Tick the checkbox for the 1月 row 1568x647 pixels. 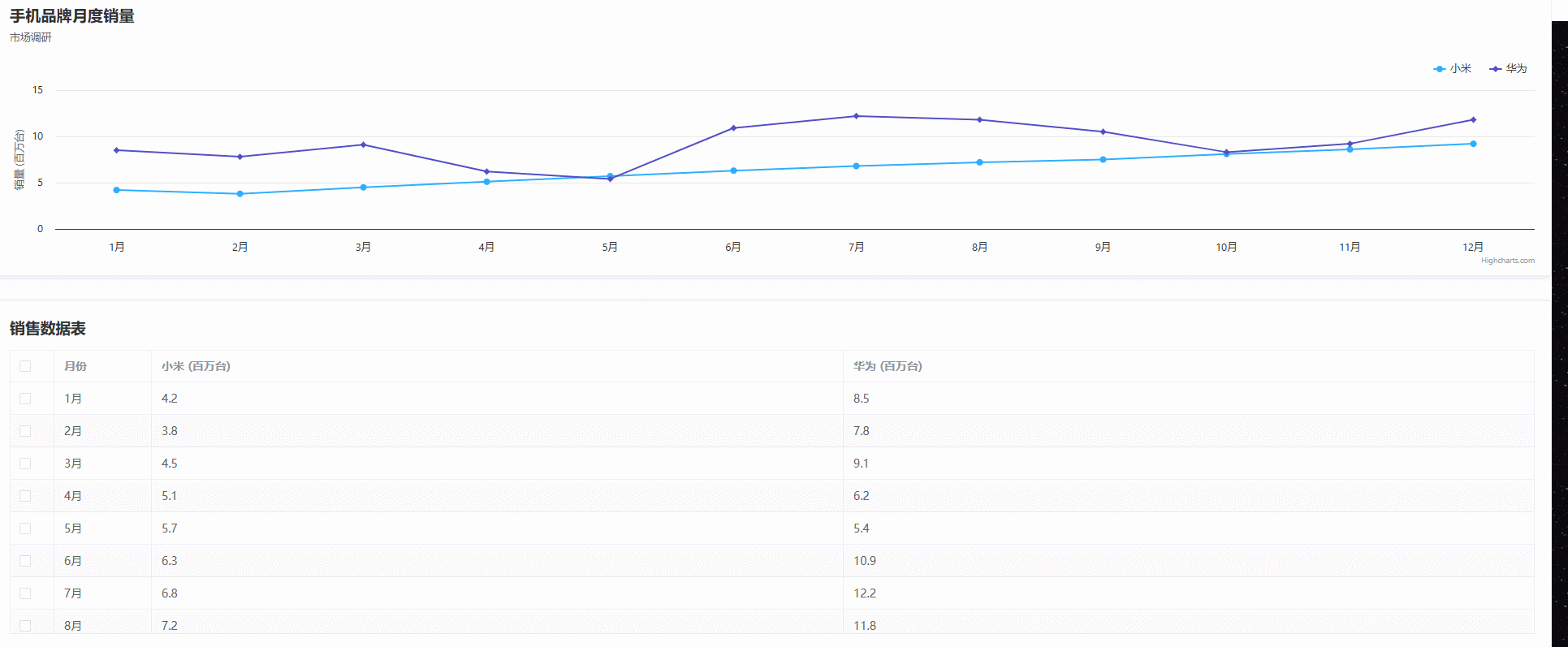tap(25, 399)
